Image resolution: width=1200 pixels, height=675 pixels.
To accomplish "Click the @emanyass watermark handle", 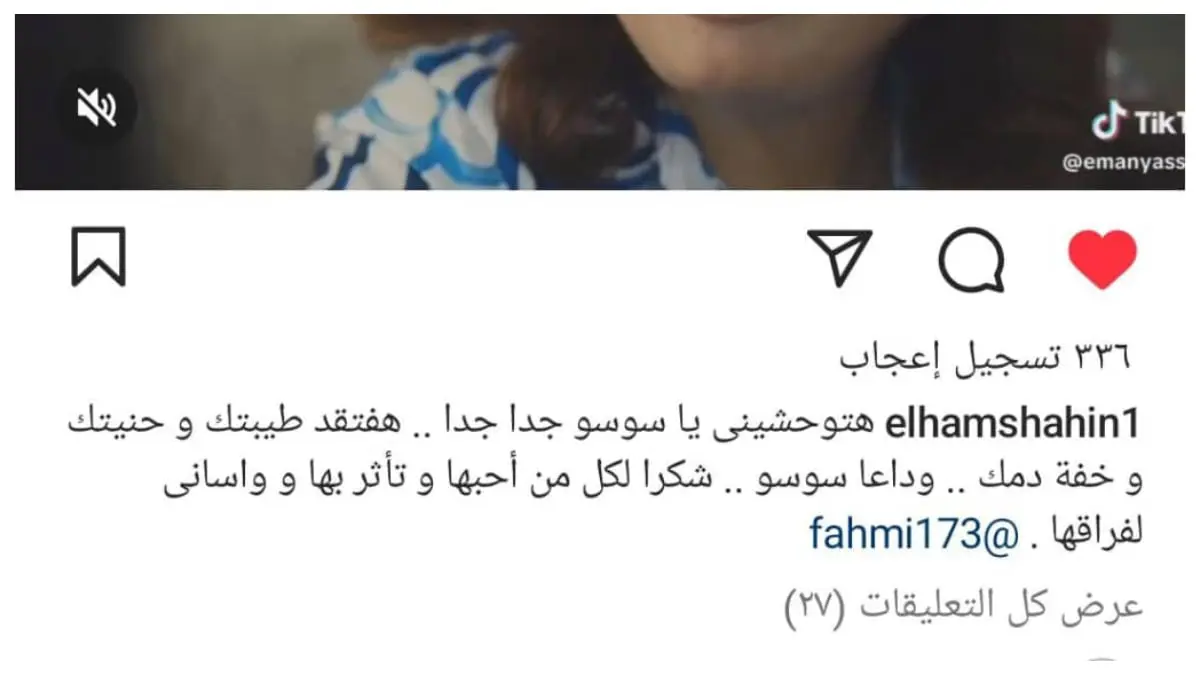I will 1124,165.
